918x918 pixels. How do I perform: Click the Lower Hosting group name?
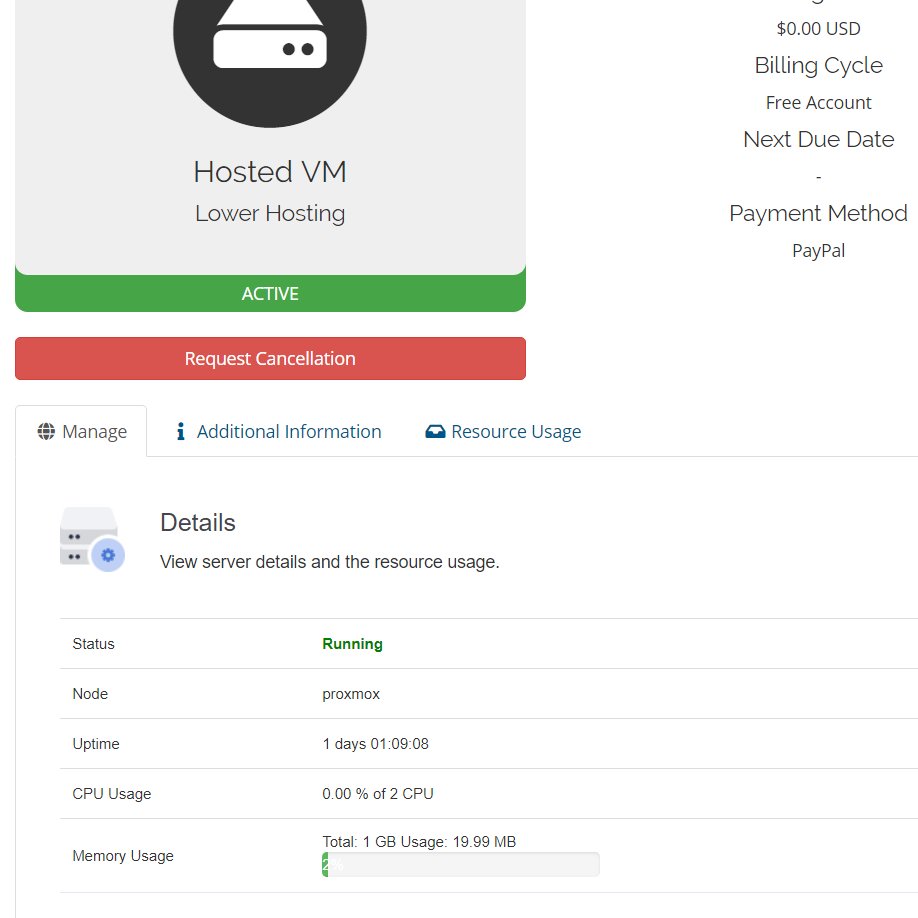point(270,214)
